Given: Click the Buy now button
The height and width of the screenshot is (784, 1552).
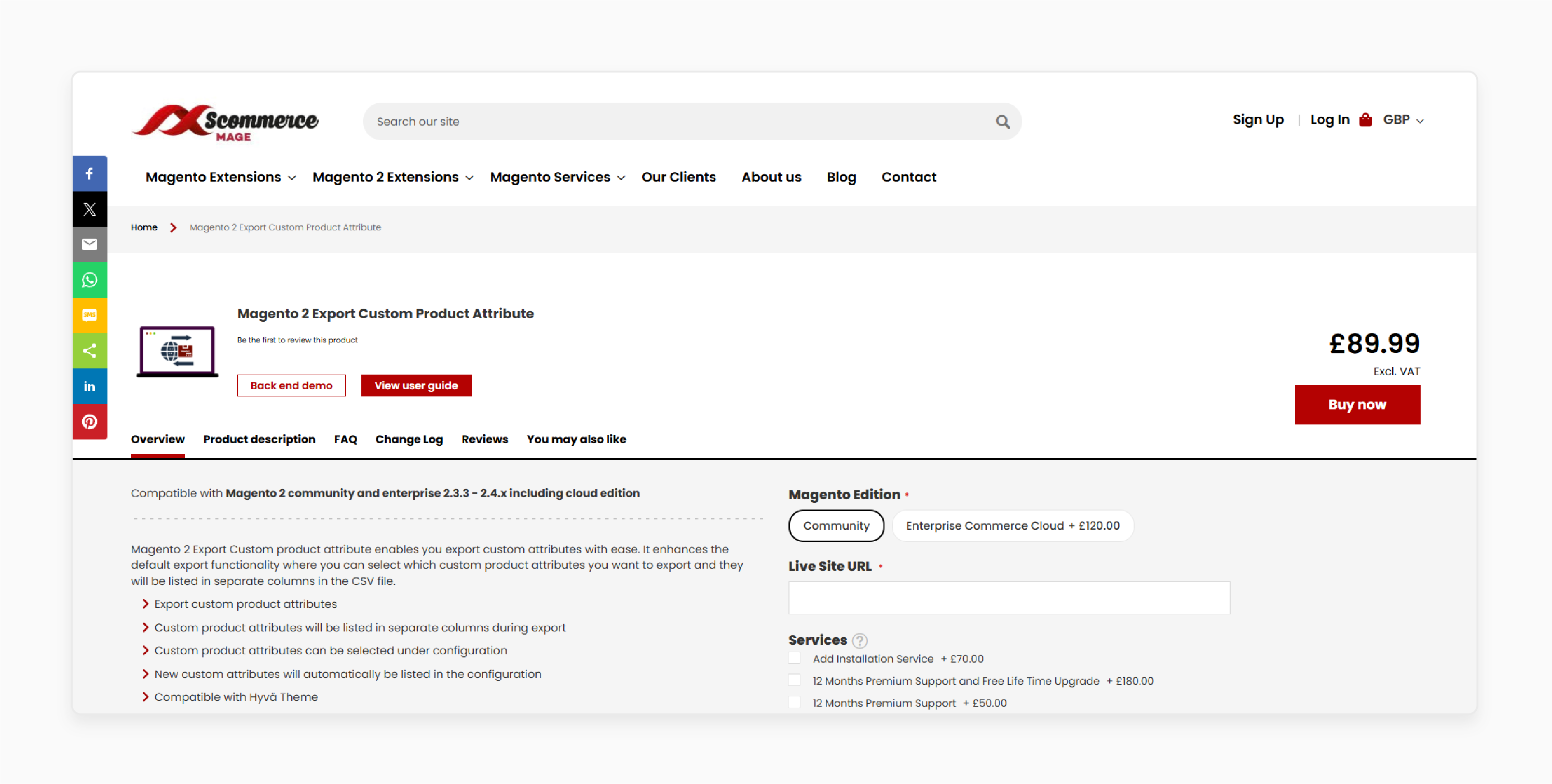Looking at the screenshot, I should click(1357, 405).
